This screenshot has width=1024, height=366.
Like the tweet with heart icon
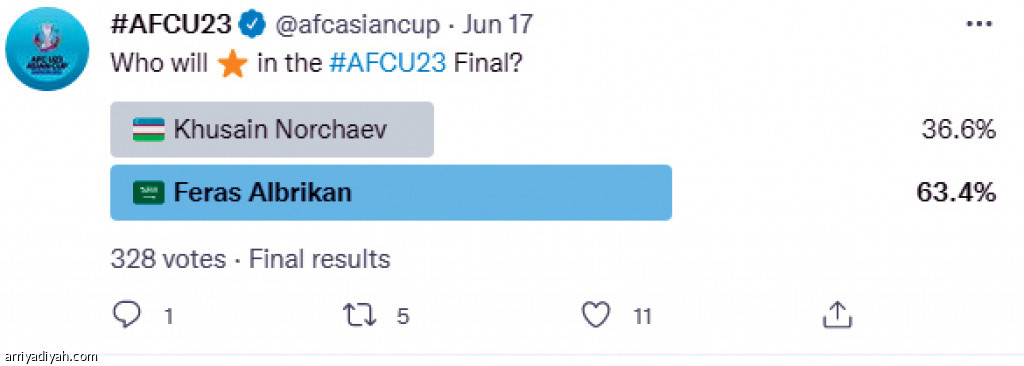tap(596, 315)
